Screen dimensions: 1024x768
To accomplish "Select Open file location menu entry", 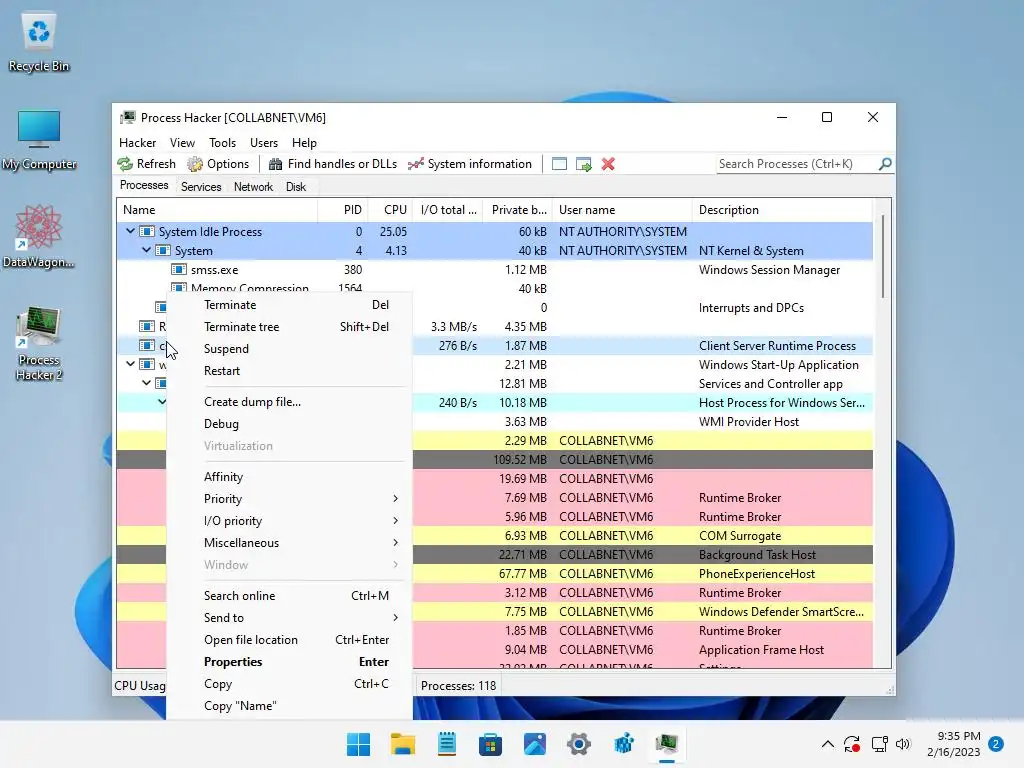I will [289, 640].
